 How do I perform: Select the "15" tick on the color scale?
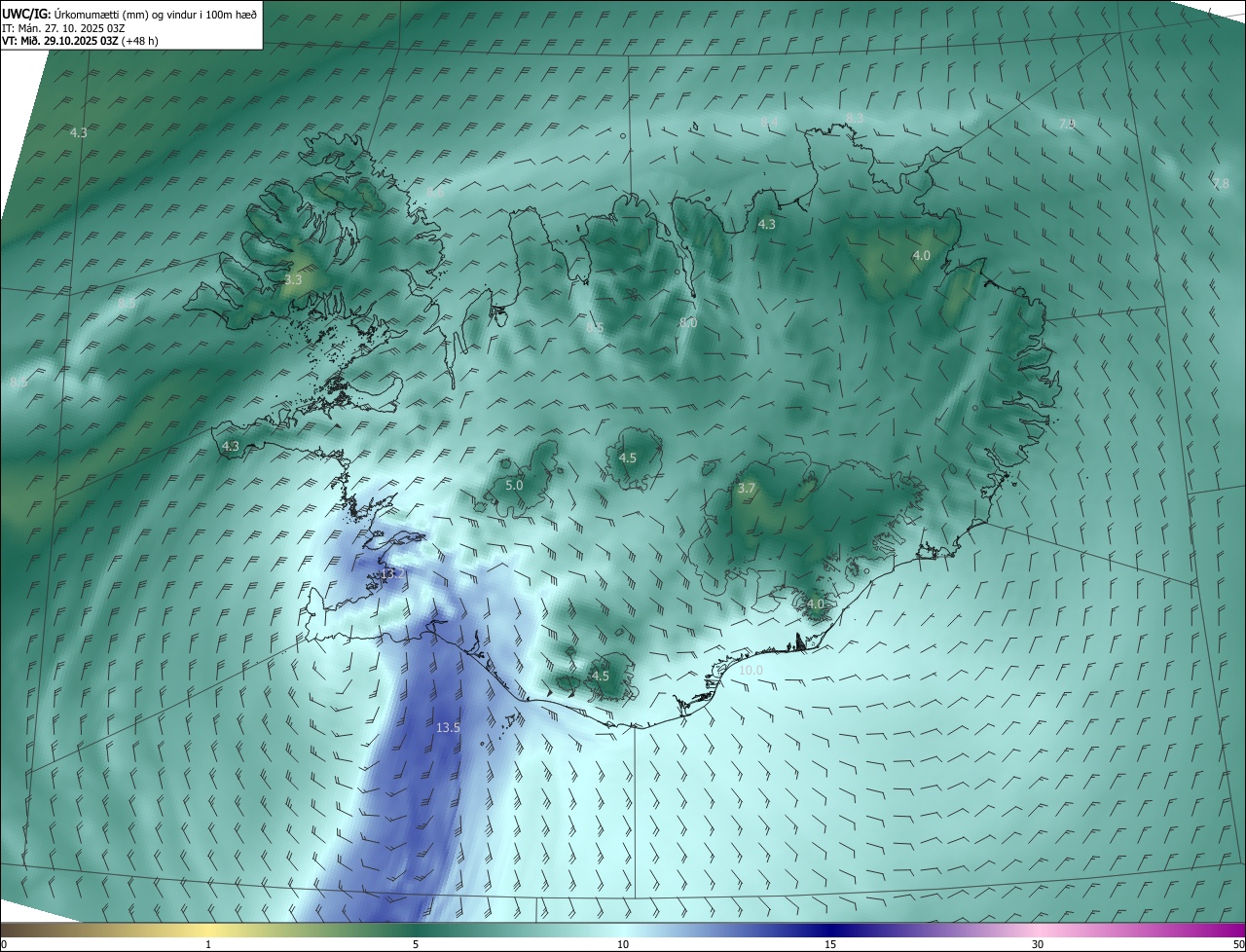coord(830,944)
